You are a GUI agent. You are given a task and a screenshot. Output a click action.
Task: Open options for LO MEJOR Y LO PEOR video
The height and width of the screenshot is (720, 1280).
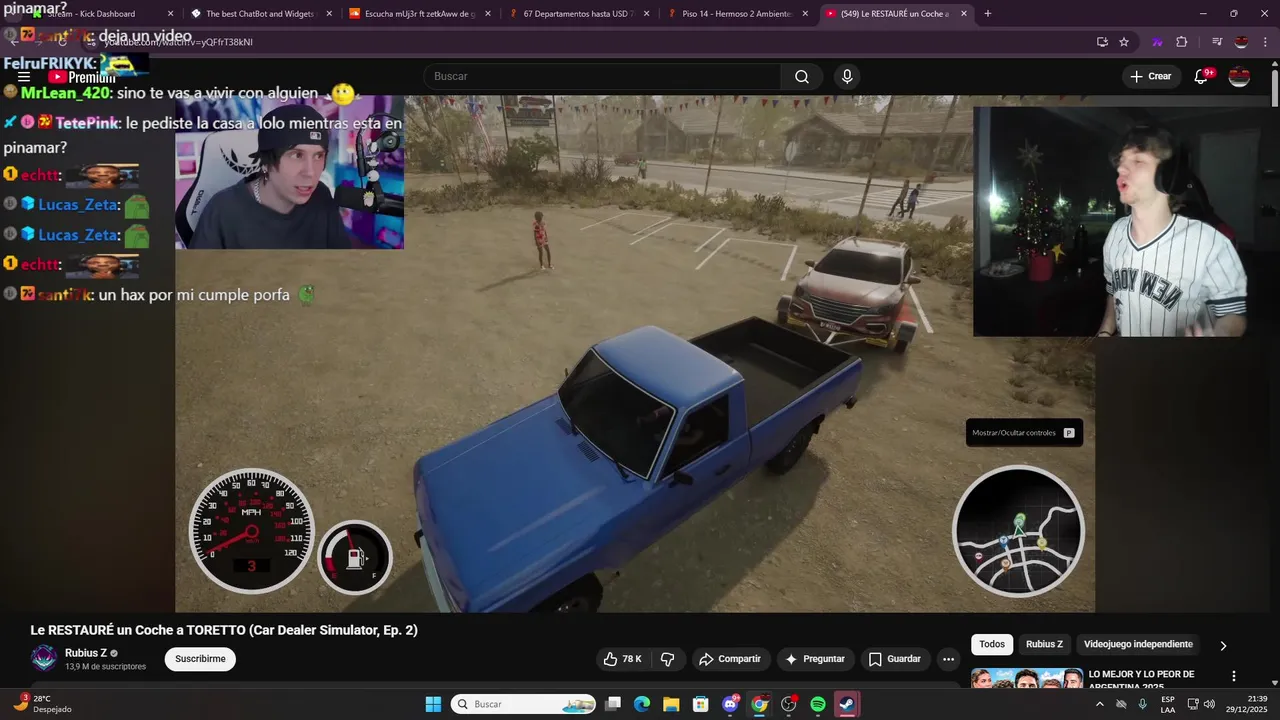[1233, 676]
